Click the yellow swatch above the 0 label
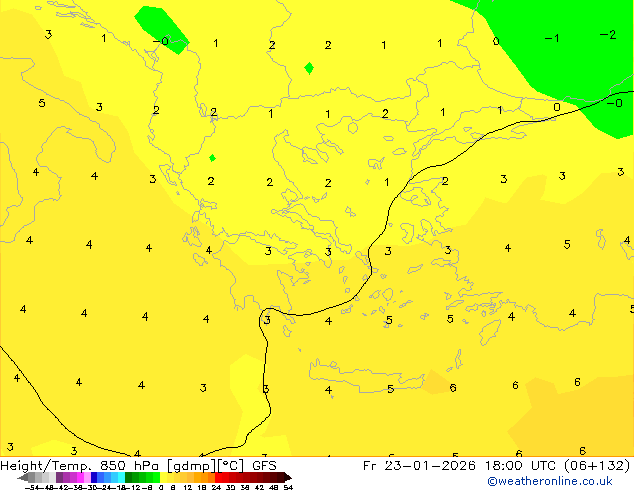The height and width of the screenshot is (490, 634). click(x=163, y=478)
